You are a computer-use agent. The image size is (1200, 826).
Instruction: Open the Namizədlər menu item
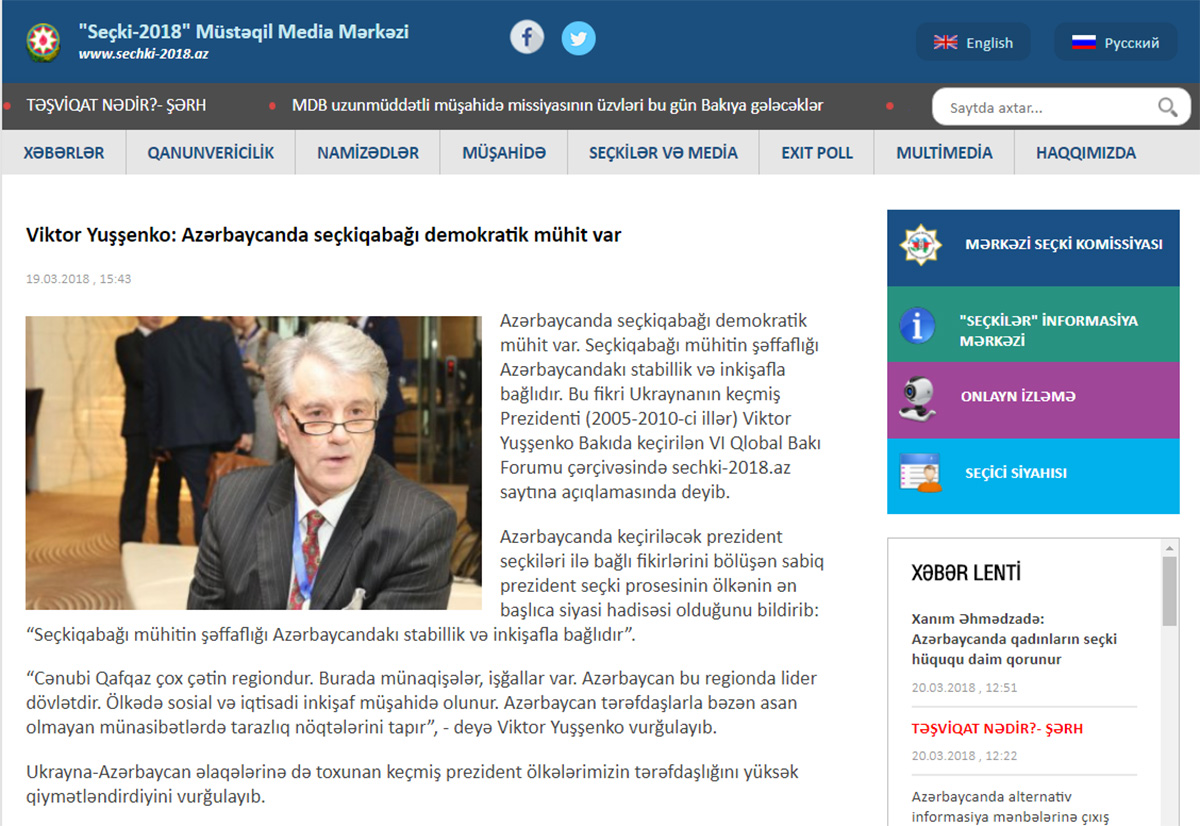point(367,153)
